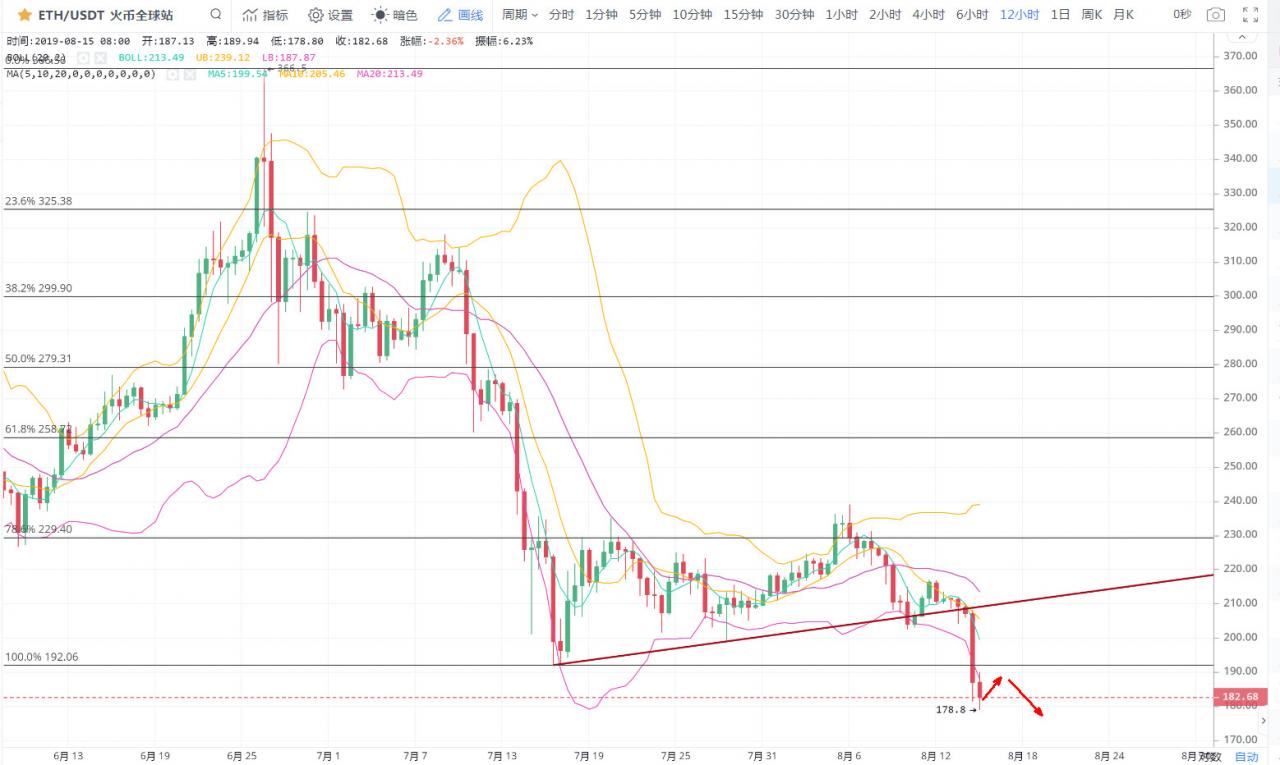Select the 2小时 interval

pyautogui.click(x=885, y=15)
